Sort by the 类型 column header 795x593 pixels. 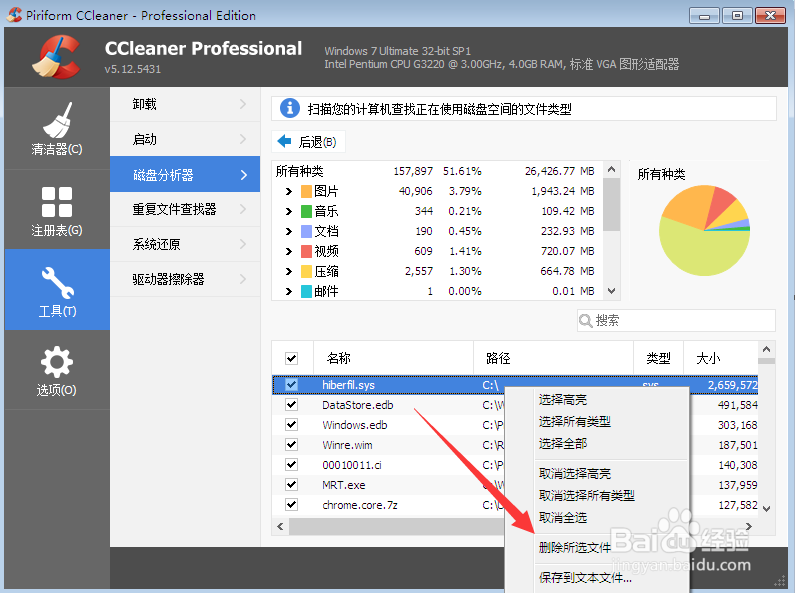click(658, 358)
